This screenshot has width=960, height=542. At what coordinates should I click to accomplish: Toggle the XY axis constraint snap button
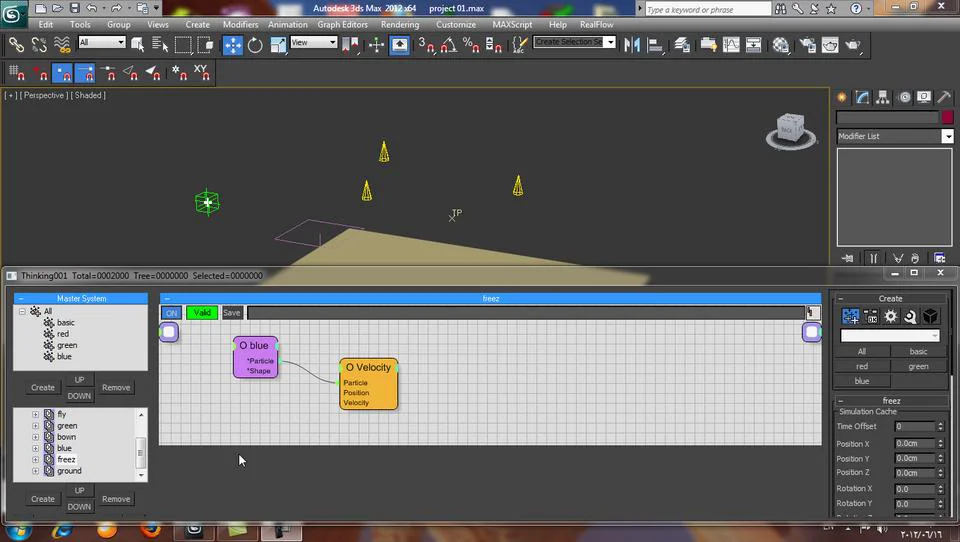click(x=201, y=72)
